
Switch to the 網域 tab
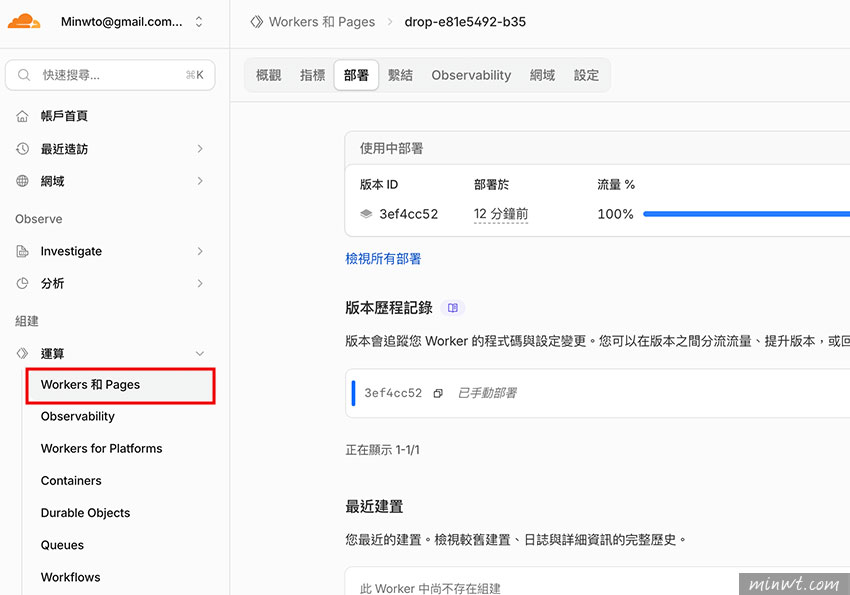click(542, 75)
